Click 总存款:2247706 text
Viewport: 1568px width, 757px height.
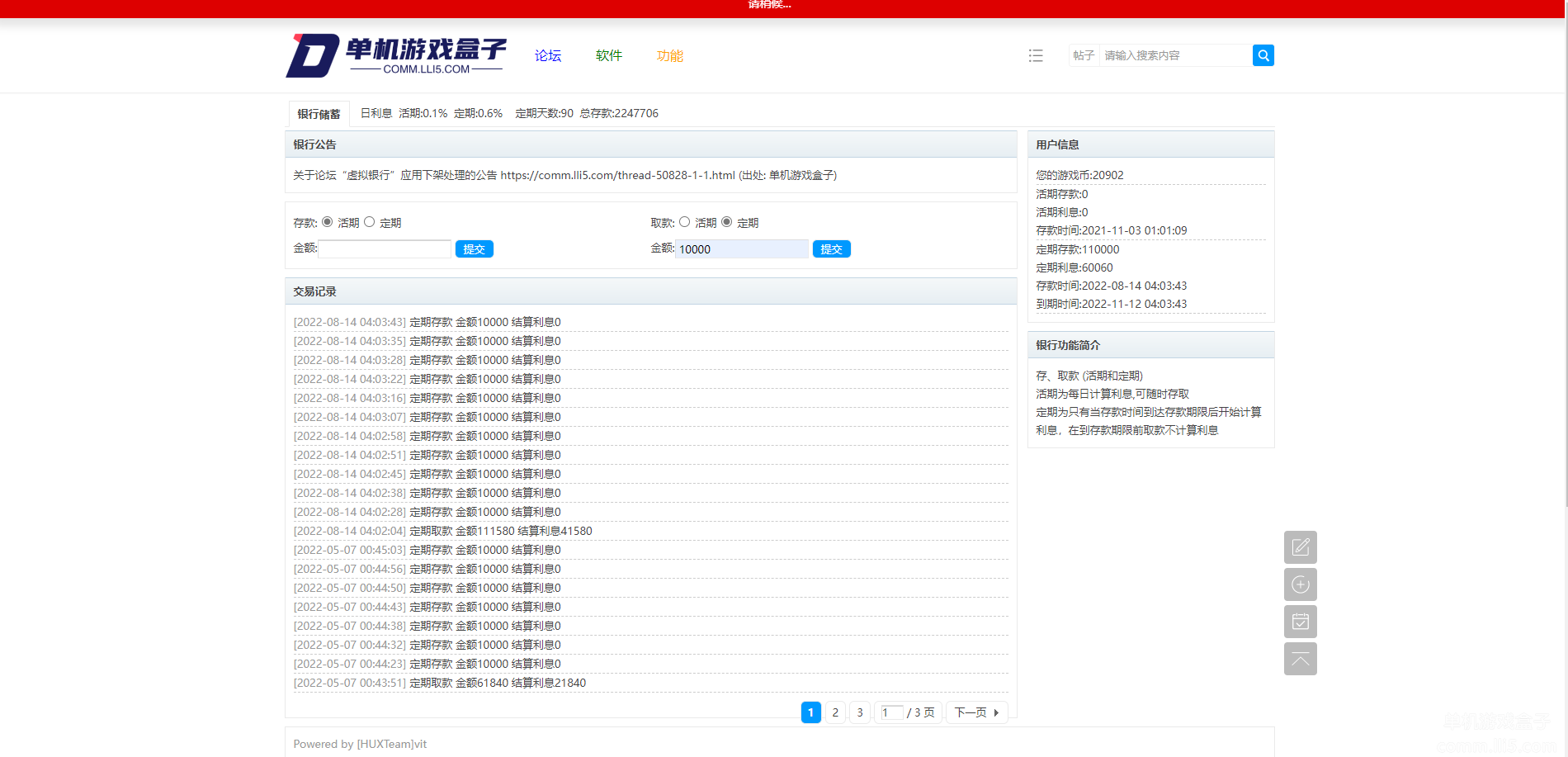619,113
